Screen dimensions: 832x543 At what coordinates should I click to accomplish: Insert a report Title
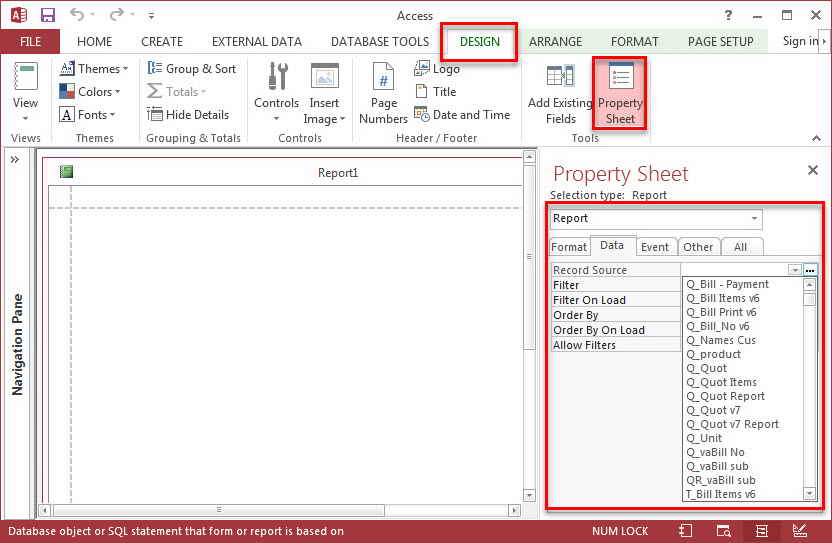coord(435,91)
